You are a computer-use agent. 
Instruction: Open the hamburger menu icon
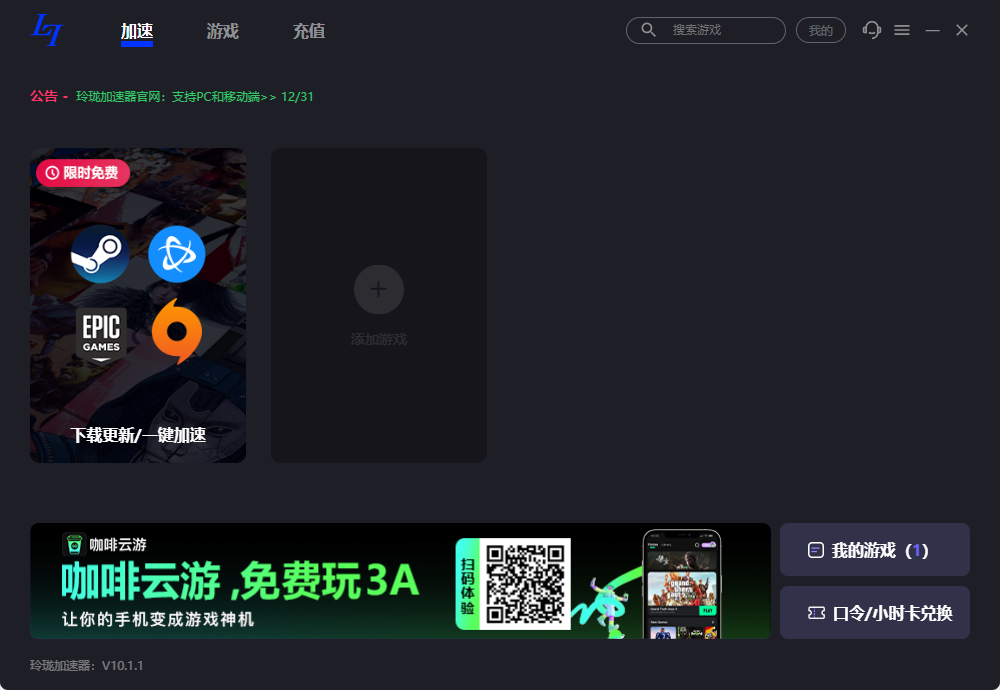pos(902,30)
